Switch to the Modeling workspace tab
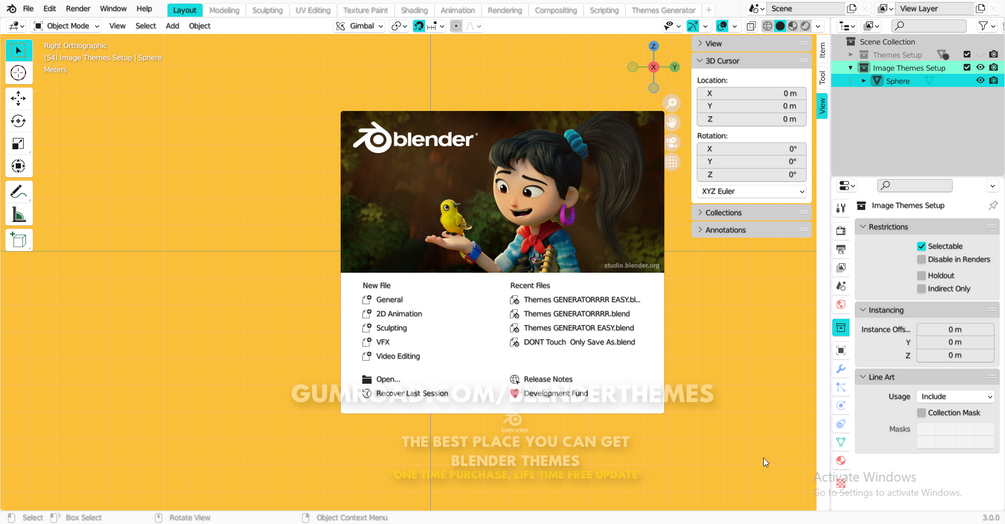Screen dimensions: 1005x524 224,10
